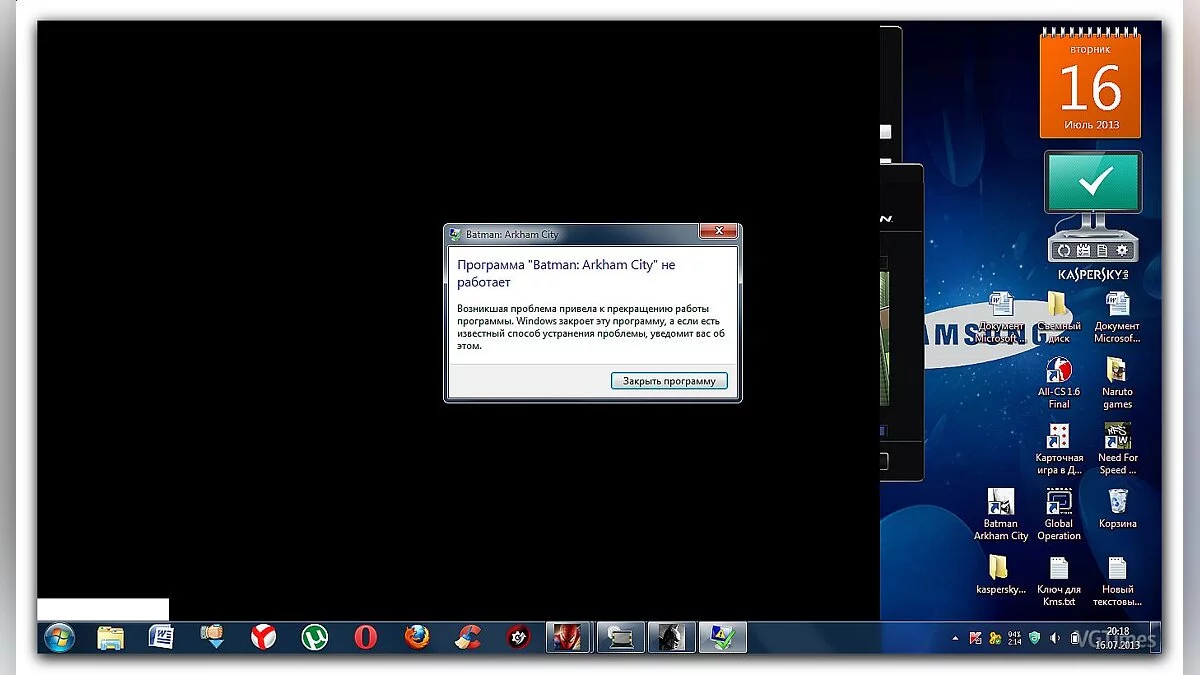
Task: Open the dark round gear taskbar icon
Action: (x=518, y=637)
